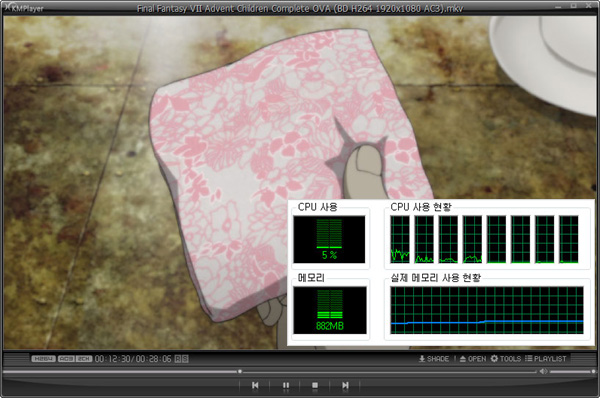Skip to the previous track

(x=255, y=385)
